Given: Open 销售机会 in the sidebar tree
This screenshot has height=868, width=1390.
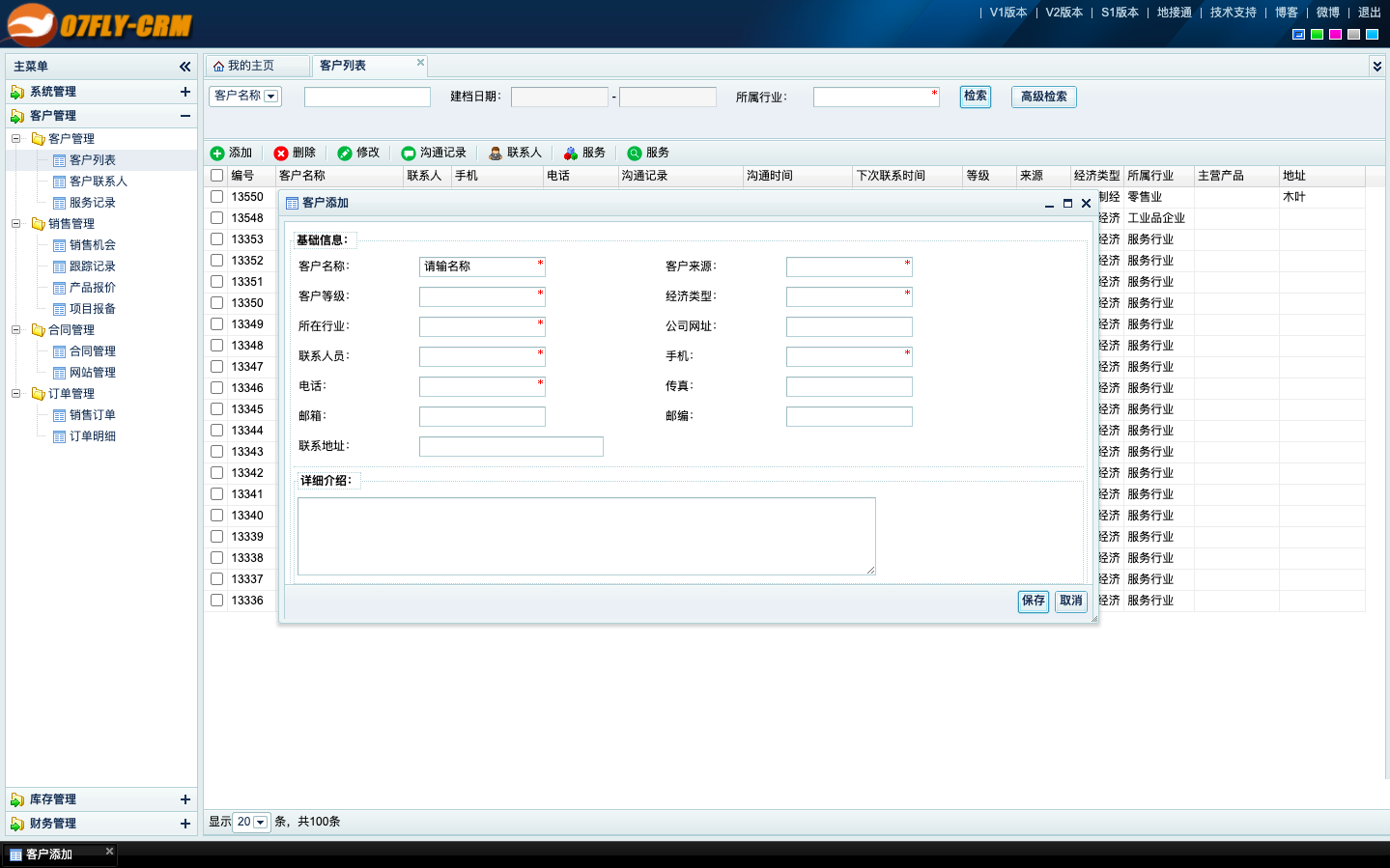Looking at the screenshot, I should pos(93,245).
